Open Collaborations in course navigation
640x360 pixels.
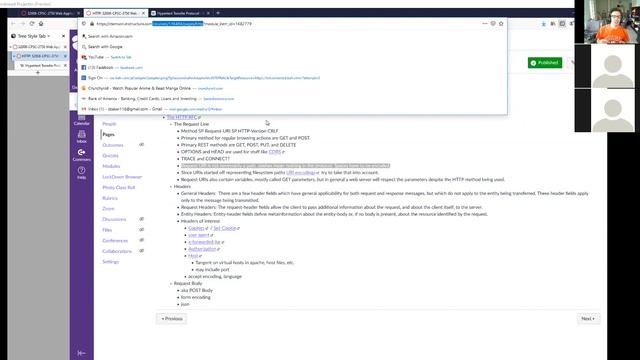tap(117, 251)
